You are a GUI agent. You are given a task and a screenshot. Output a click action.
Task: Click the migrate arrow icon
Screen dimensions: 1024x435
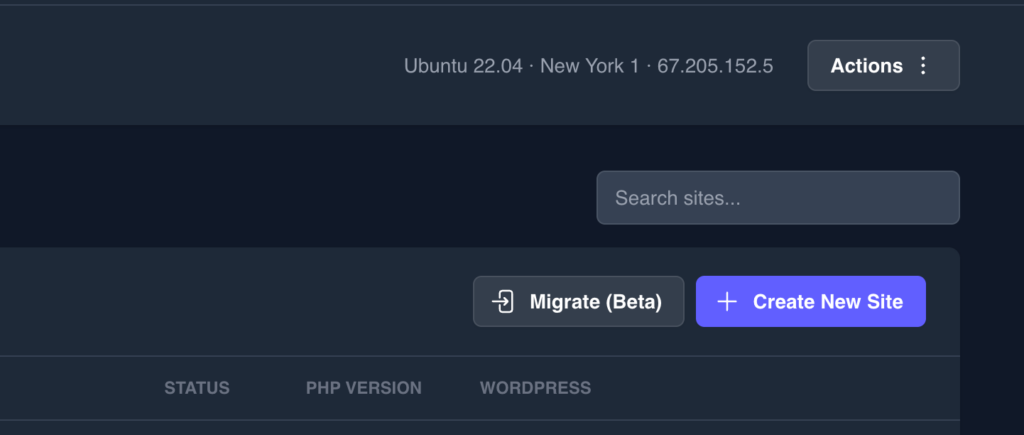pos(503,302)
